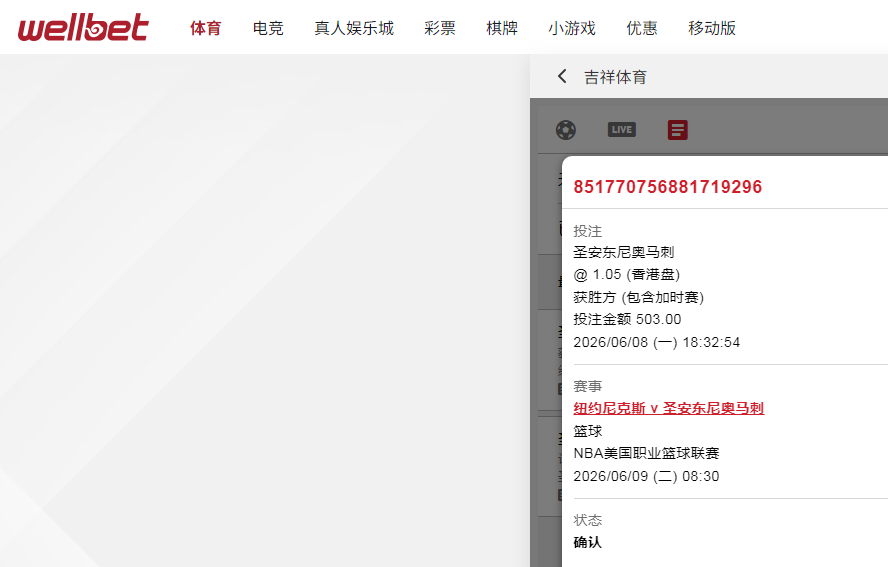View 优惠 promotions page
Image resolution: width=888 pixels, height=567 pixels.
pos(642,28)
